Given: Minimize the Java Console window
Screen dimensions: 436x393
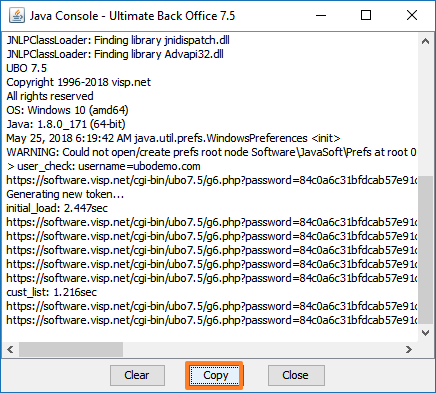Looking at the screenshot, I should (321, 15).
